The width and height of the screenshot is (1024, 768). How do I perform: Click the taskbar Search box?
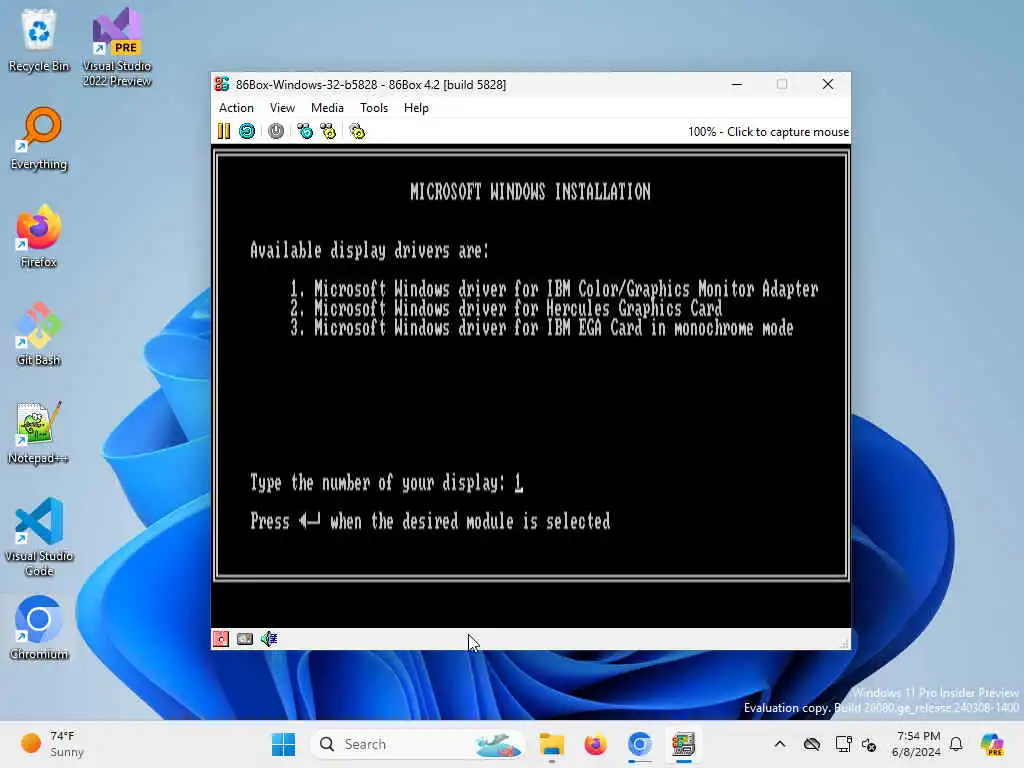tap(418, 744)
